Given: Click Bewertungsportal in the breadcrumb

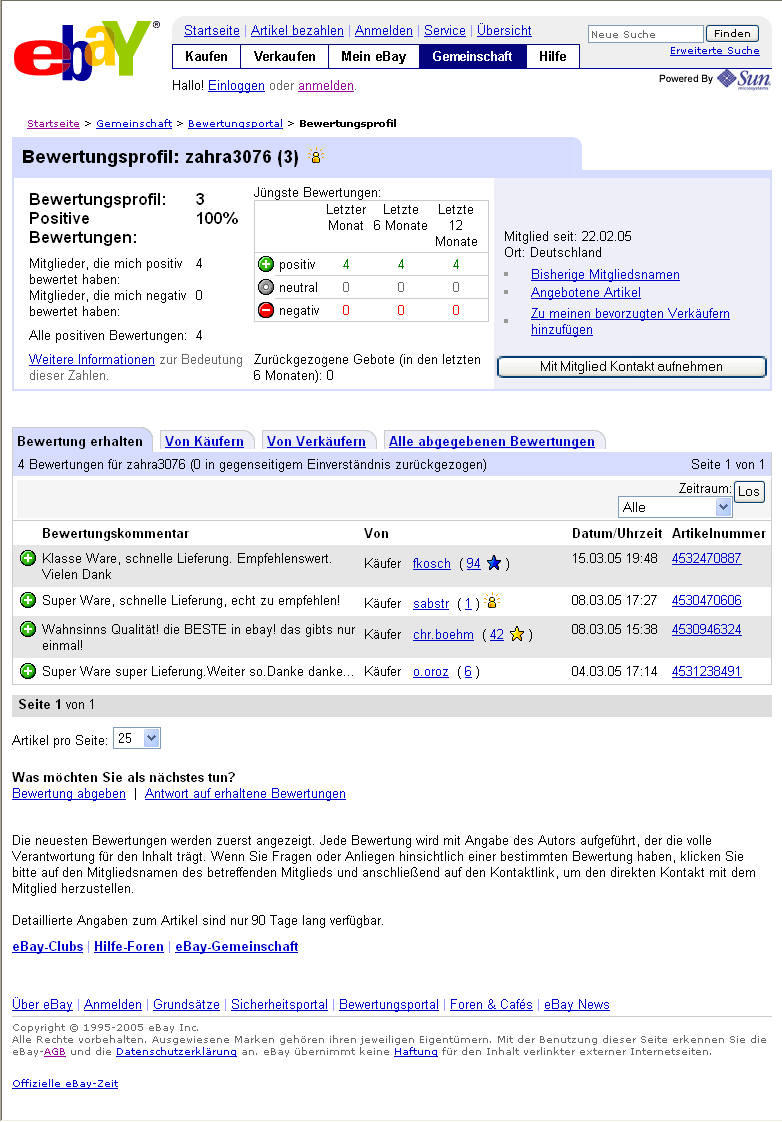Looking at the screenshot, I should pos(235,124).
